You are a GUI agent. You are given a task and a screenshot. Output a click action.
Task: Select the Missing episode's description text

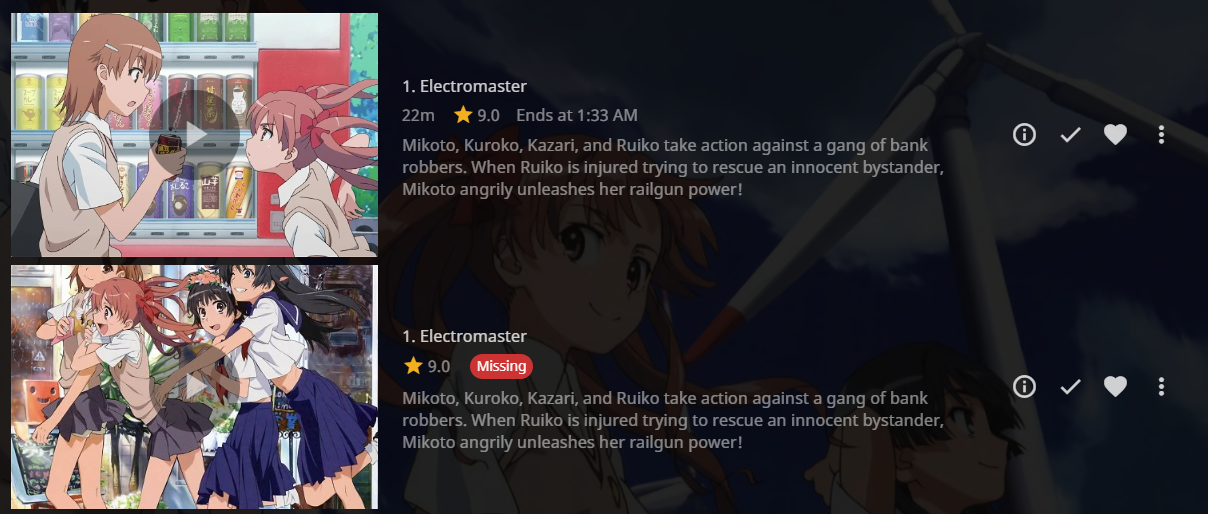(672, 420)
